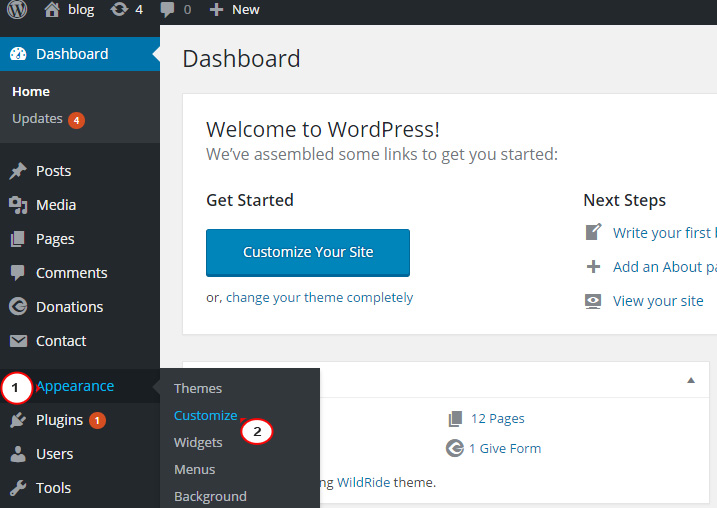Click the Plugins plug icon
This screenshot has height=508, width=717.
pos(18,420)
